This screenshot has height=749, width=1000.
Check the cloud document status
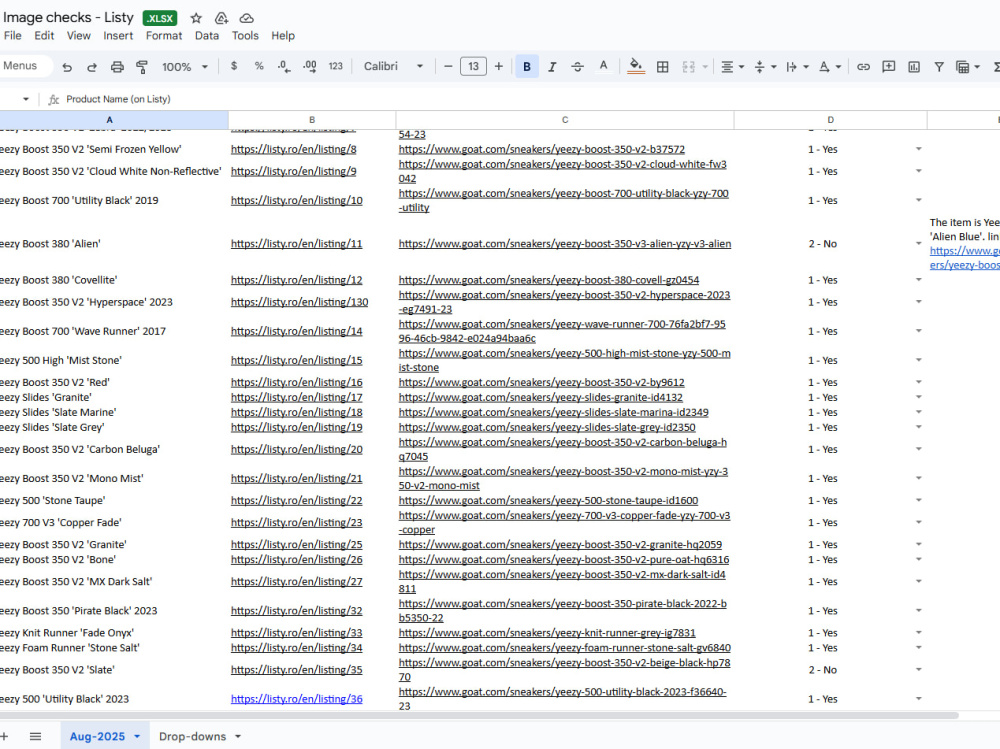pos(247,18)
